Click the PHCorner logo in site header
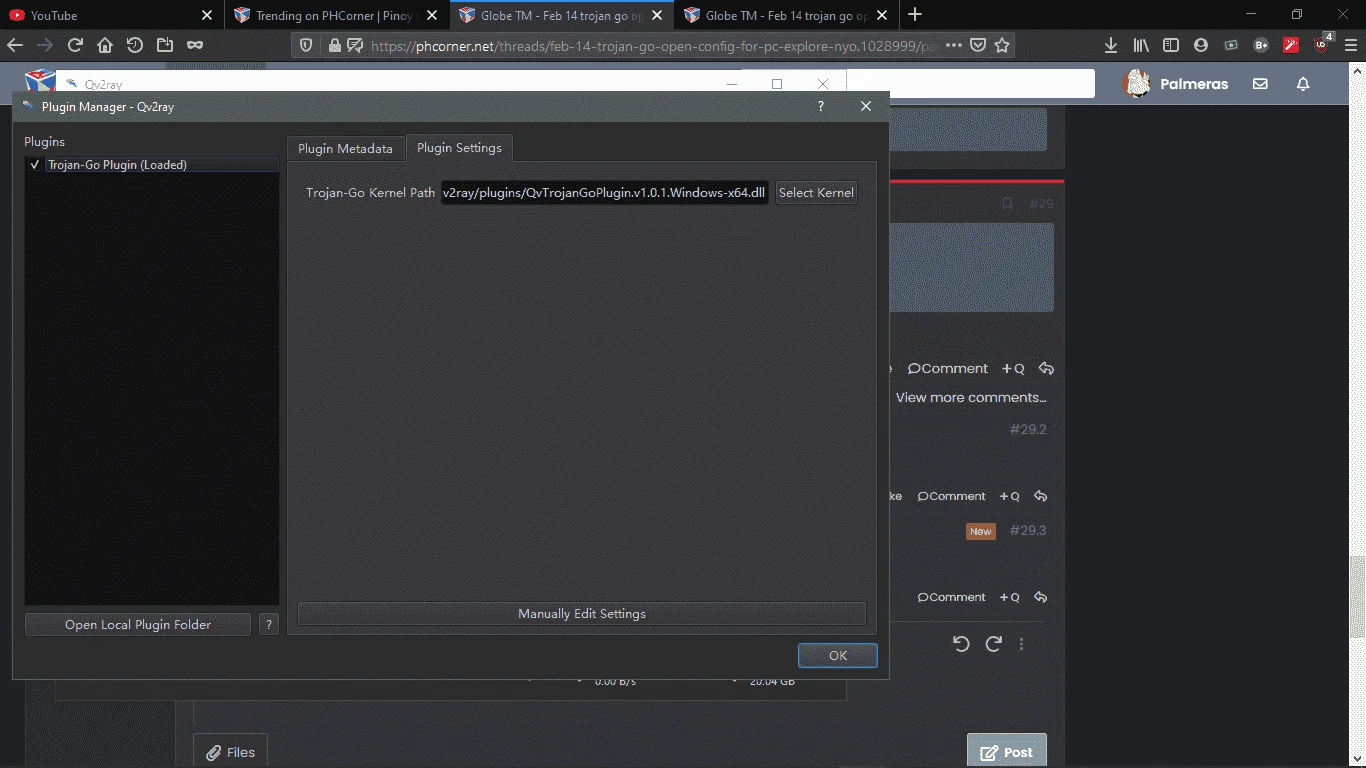 [x=40, y=82]
